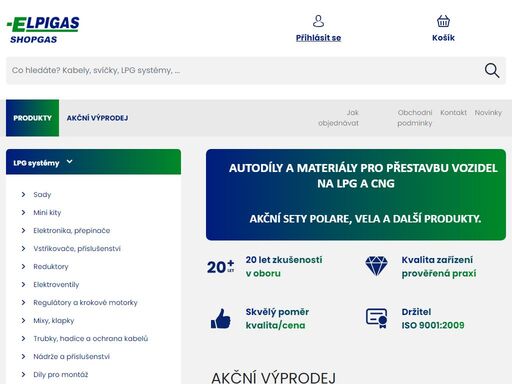Open the Kontakt page link

tap(453, 113)
